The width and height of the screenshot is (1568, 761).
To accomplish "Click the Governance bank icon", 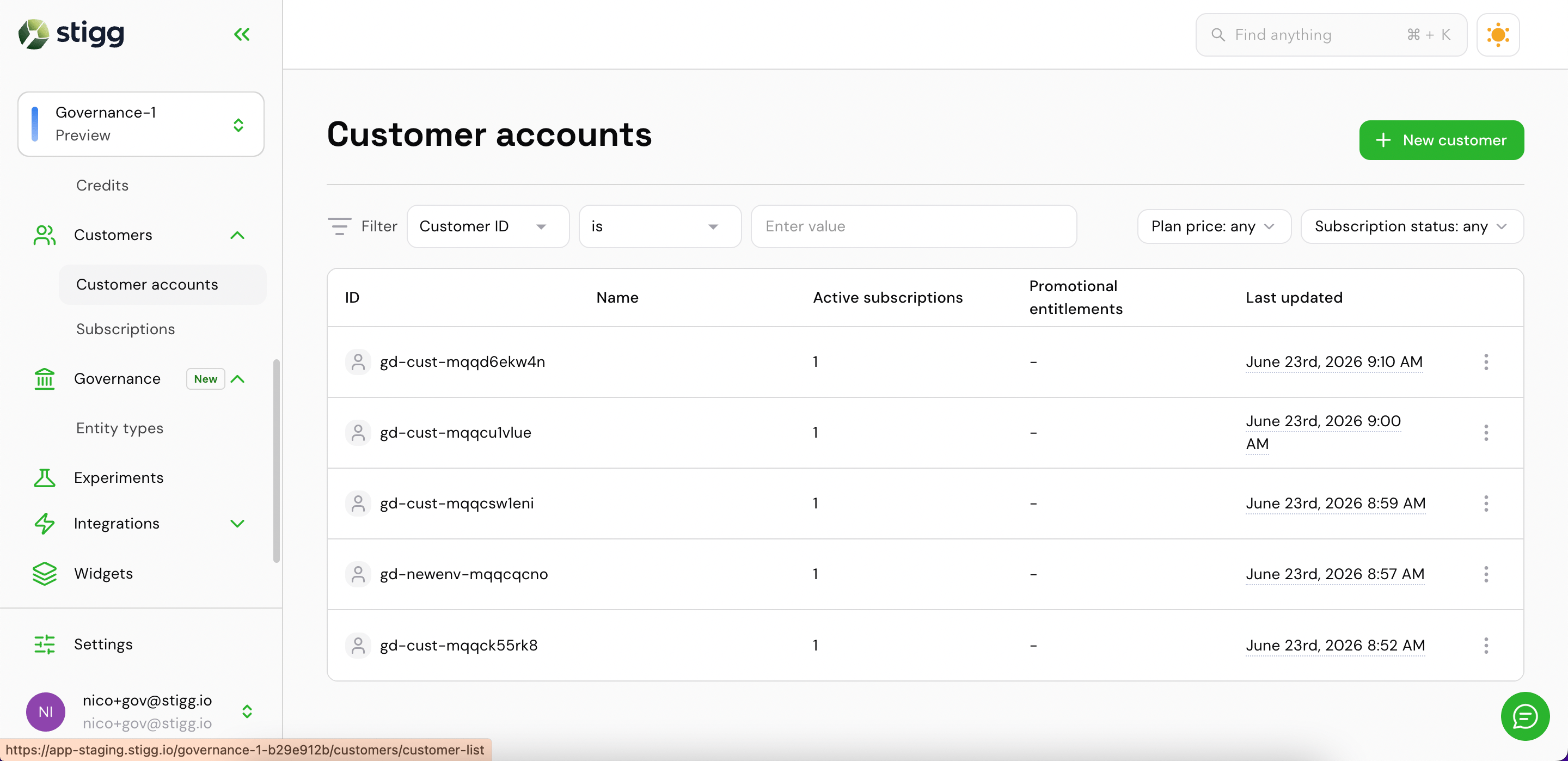I will point(45,379).
